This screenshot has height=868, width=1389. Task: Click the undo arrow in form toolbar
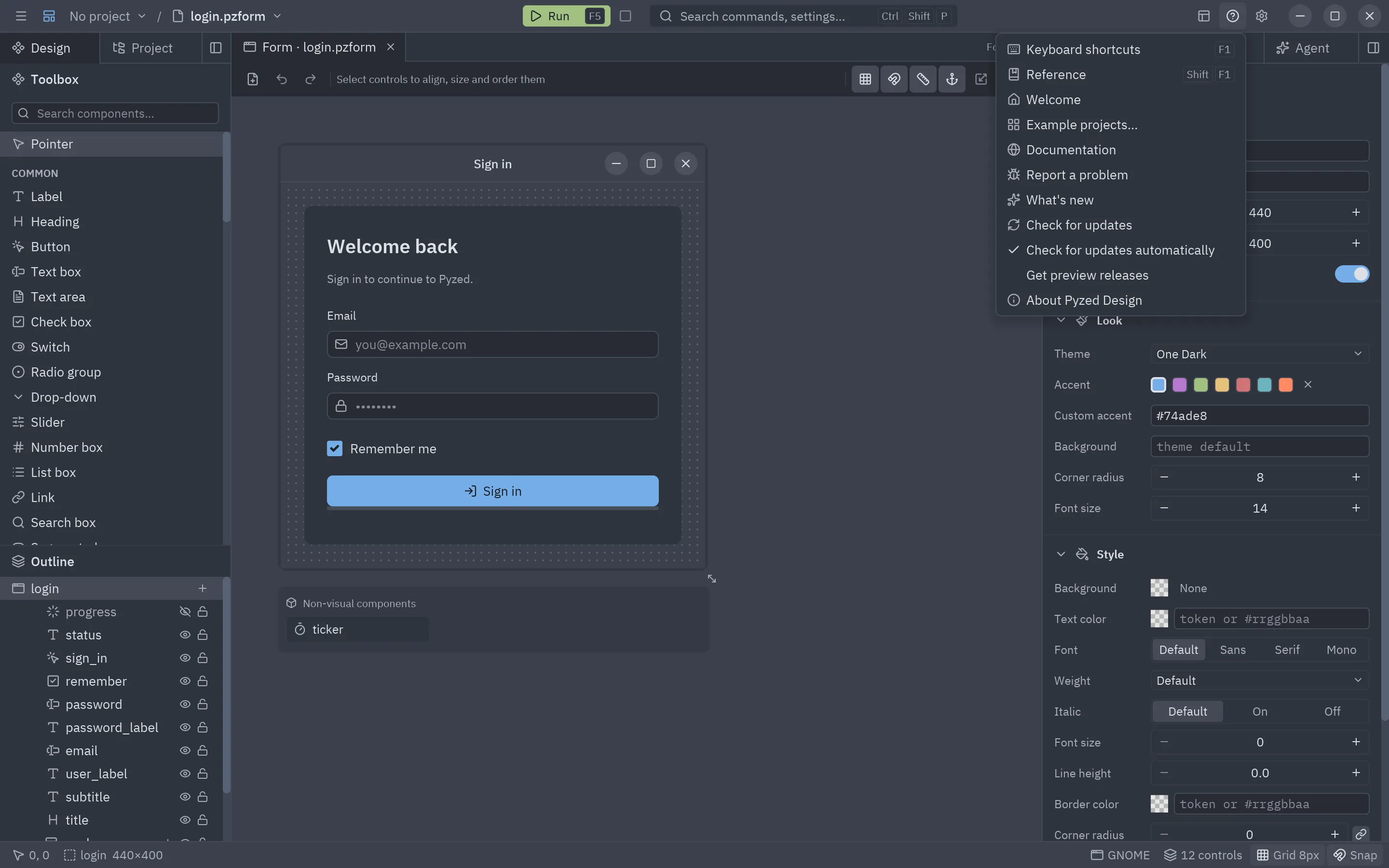click(x=281, y=79)
